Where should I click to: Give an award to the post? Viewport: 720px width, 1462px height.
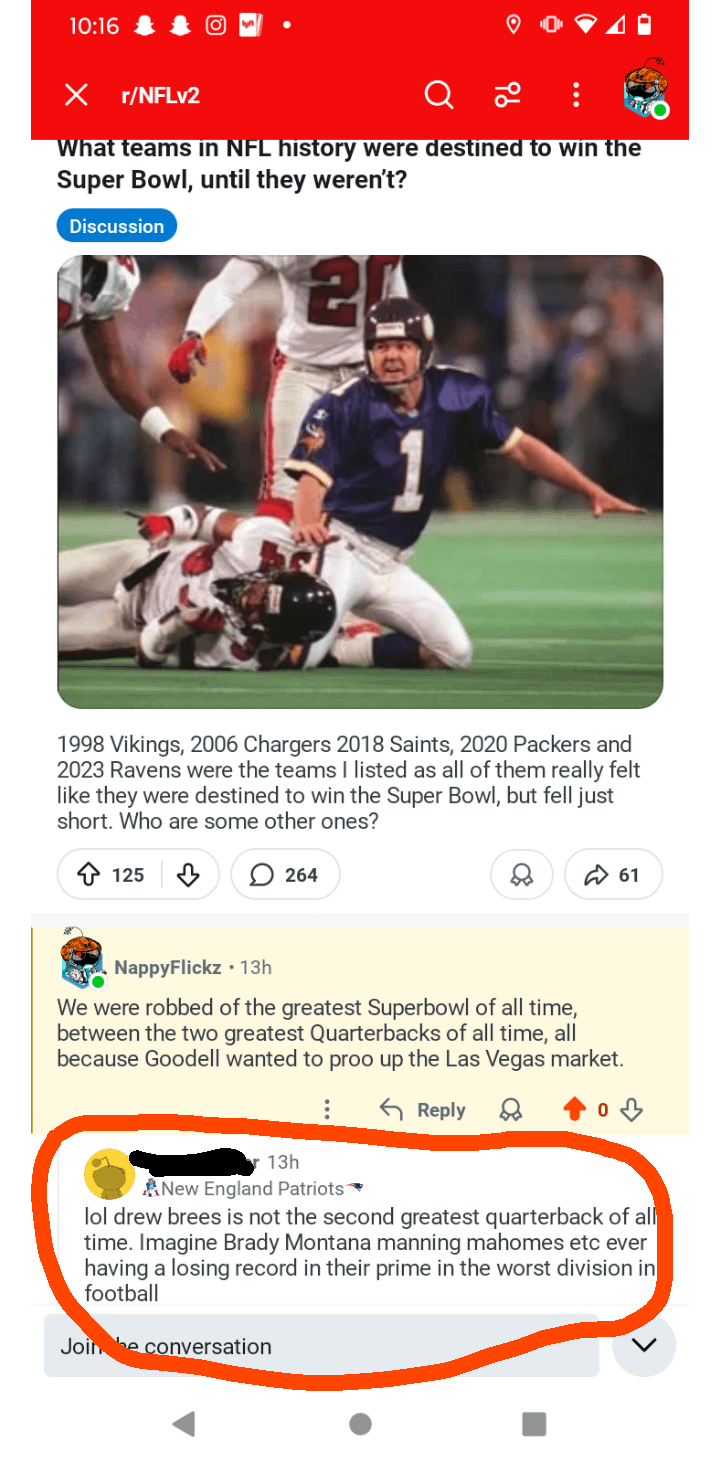[x=521, y=875]
